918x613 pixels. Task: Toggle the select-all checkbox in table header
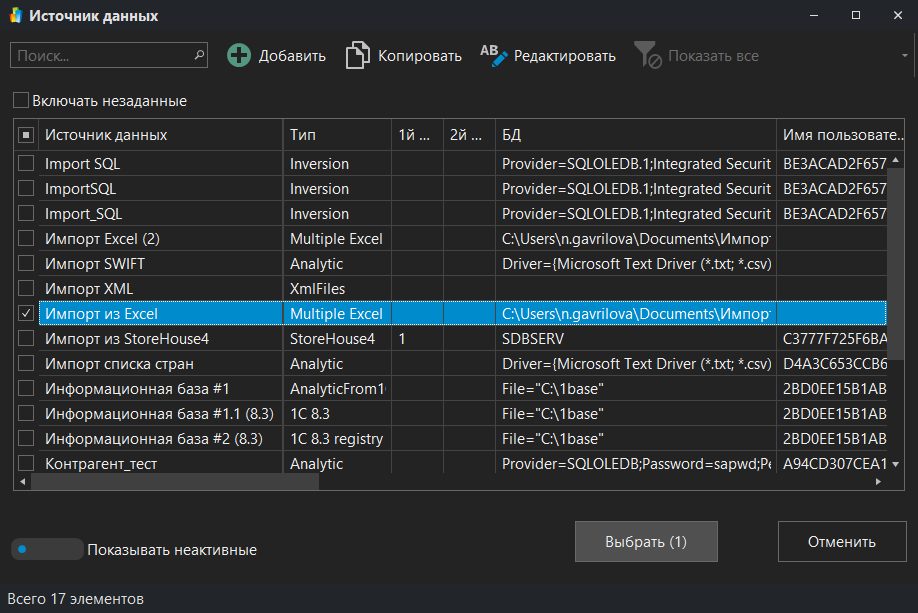pyautogui.click(x=27, y=135)
